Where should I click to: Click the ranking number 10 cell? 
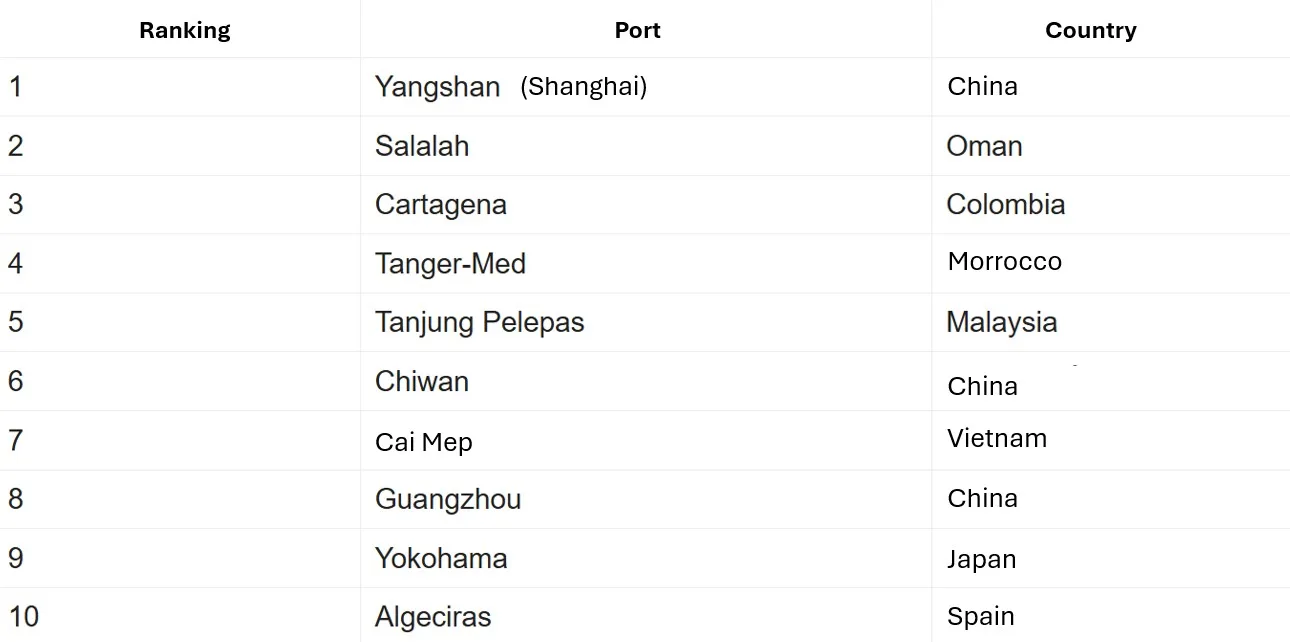tap(24, 616)
